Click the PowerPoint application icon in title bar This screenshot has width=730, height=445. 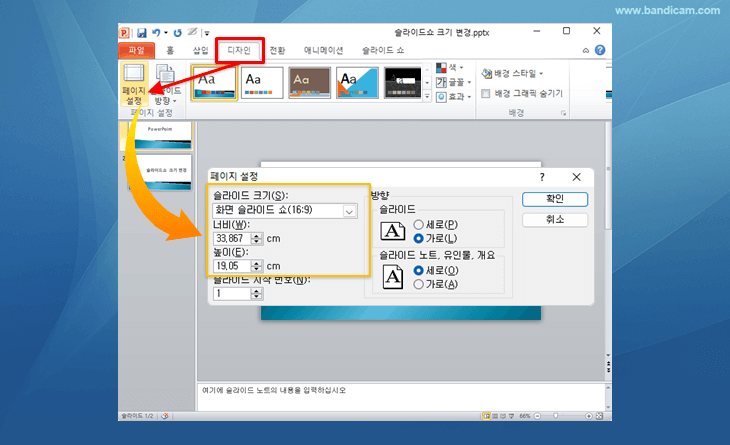tap(124, 33)
